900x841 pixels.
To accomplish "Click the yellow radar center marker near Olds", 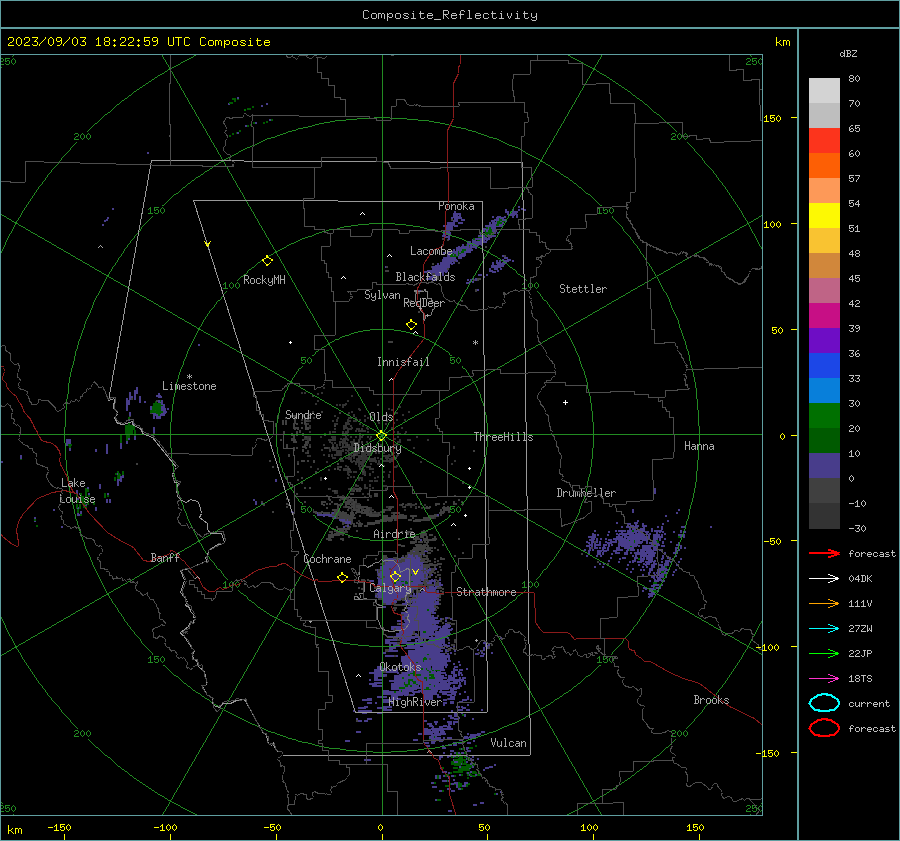I will 381,435.
